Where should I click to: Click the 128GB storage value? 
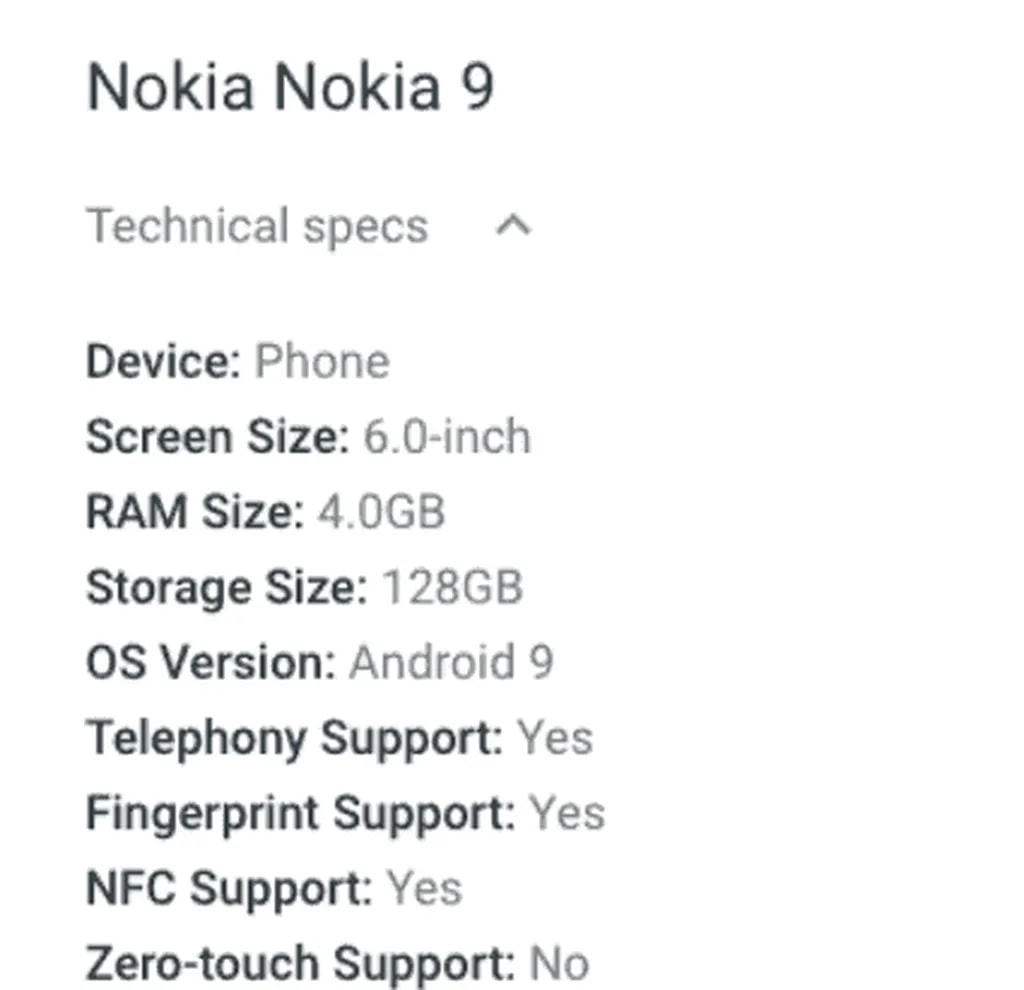[453, 588]
